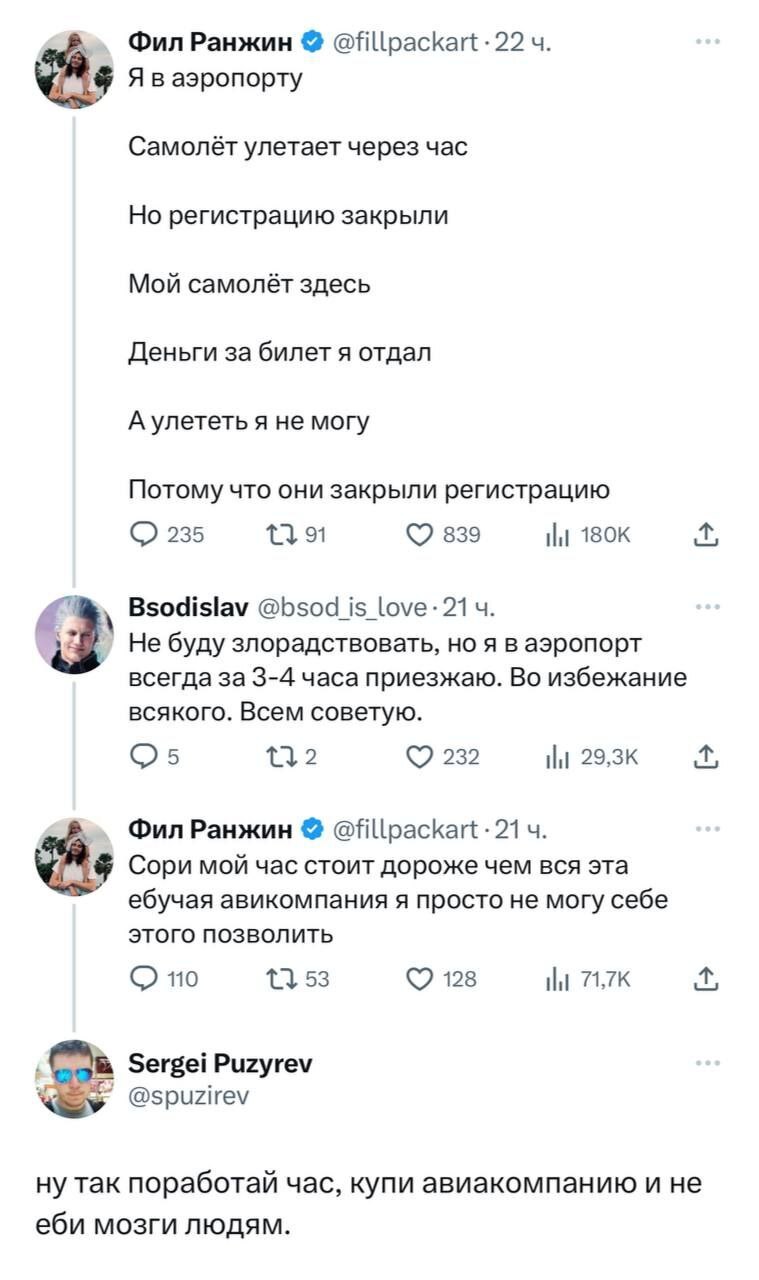Screen dimensions: 759x1280
Task: Like Bsodislav's tweet with 232 likes
Action: click(x=420, y=757)
